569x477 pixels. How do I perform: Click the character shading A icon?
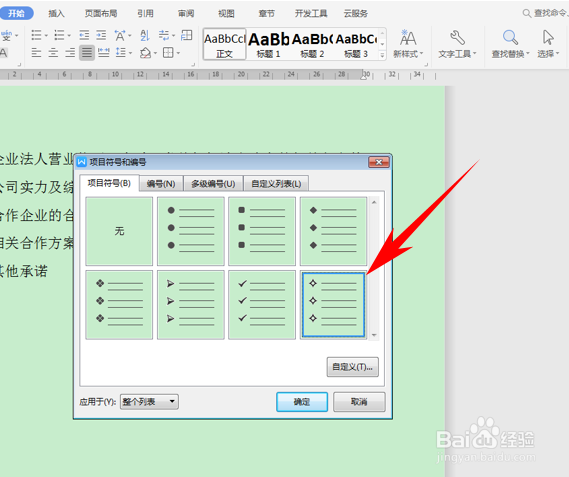click(x=3, y=53)
